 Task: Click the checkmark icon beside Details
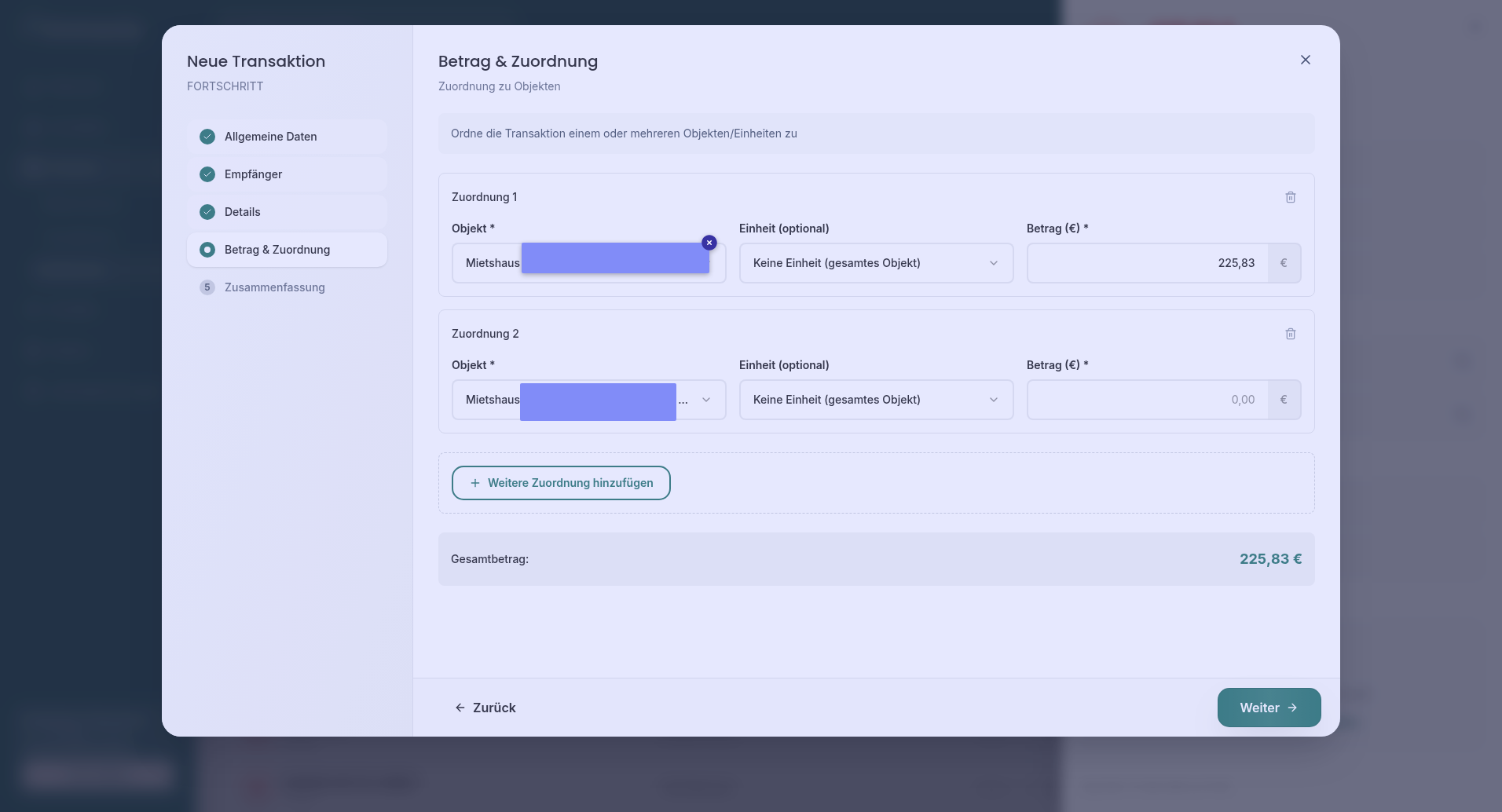pyautogui.click(x=207, y=212)
